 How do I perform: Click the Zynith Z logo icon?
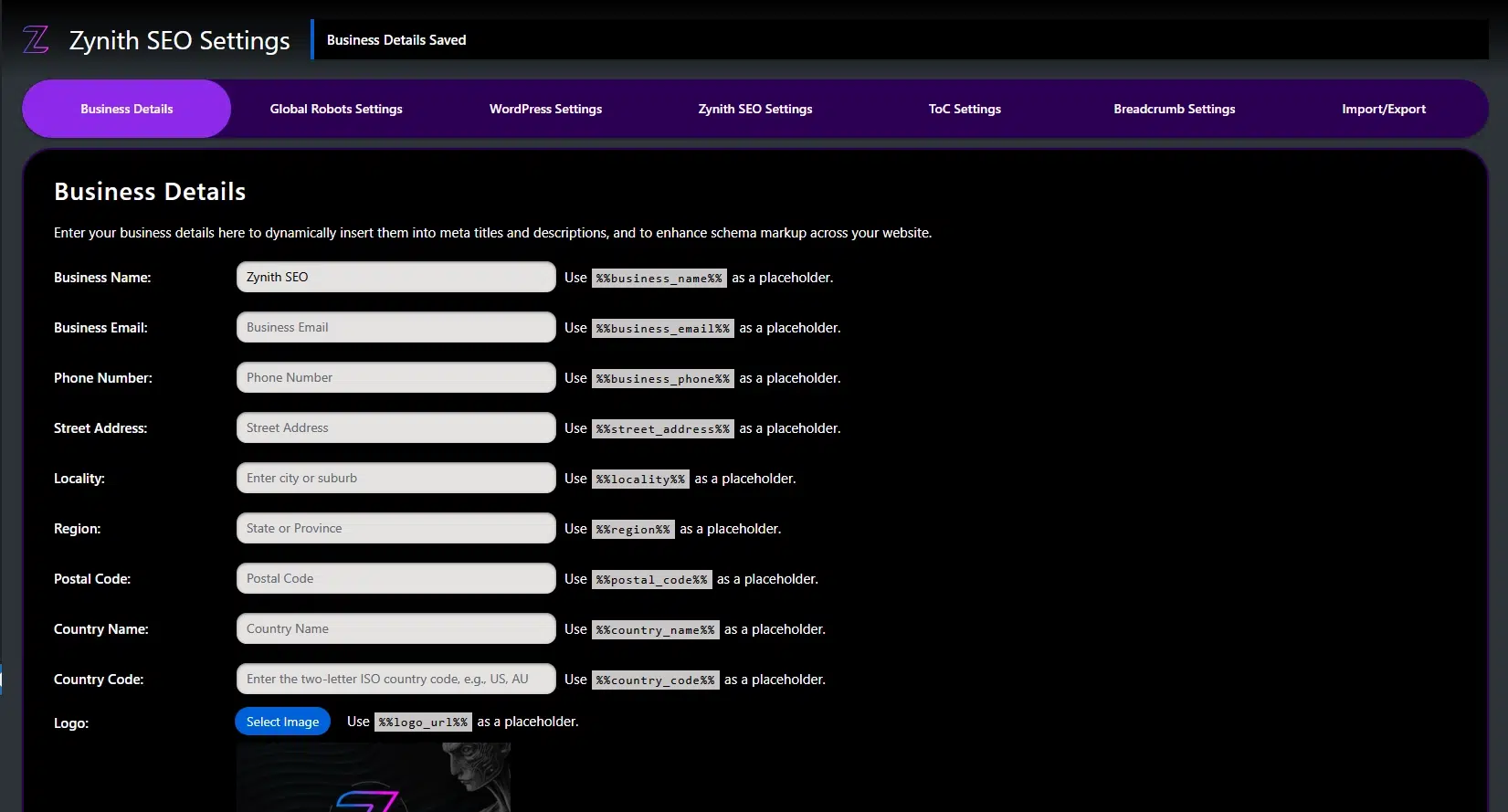tap(36, 39)
